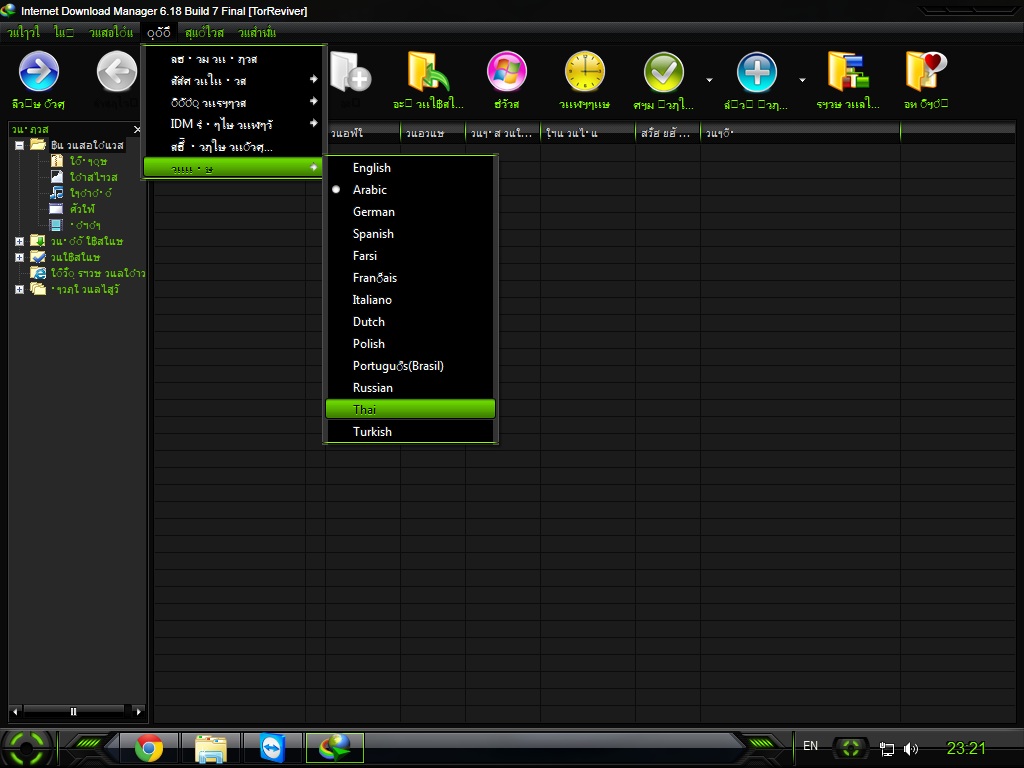Viewport: 1024px width, 768px height.
Task: Open second menu entry's submenu arrow
Action: 313,80
